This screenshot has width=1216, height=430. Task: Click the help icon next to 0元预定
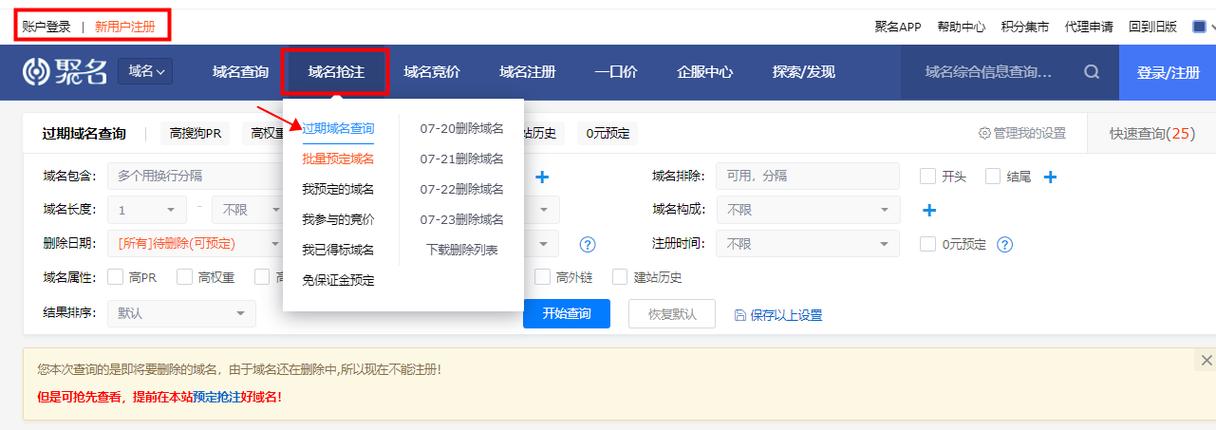click(x=1005, y=244)
